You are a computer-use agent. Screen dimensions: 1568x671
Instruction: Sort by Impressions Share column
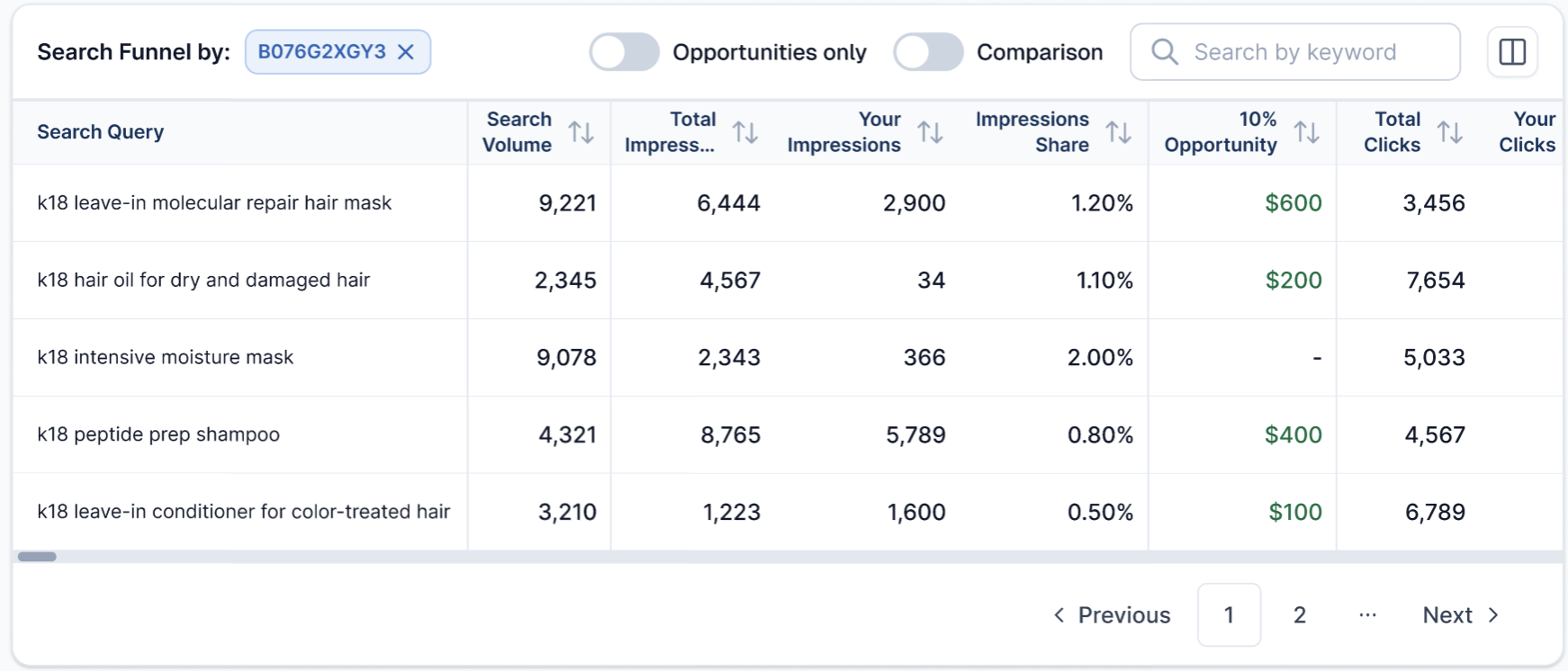[1118, 132]
